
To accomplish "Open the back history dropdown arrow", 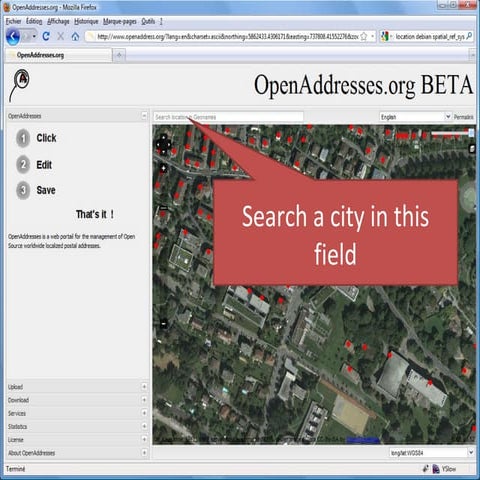I will click(34, 36).
